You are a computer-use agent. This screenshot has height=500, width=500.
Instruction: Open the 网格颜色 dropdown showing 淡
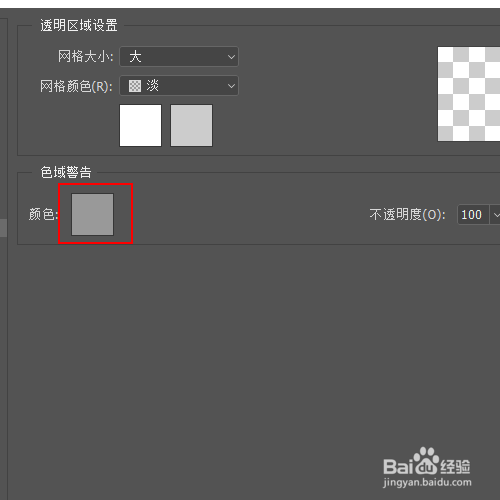179,86
